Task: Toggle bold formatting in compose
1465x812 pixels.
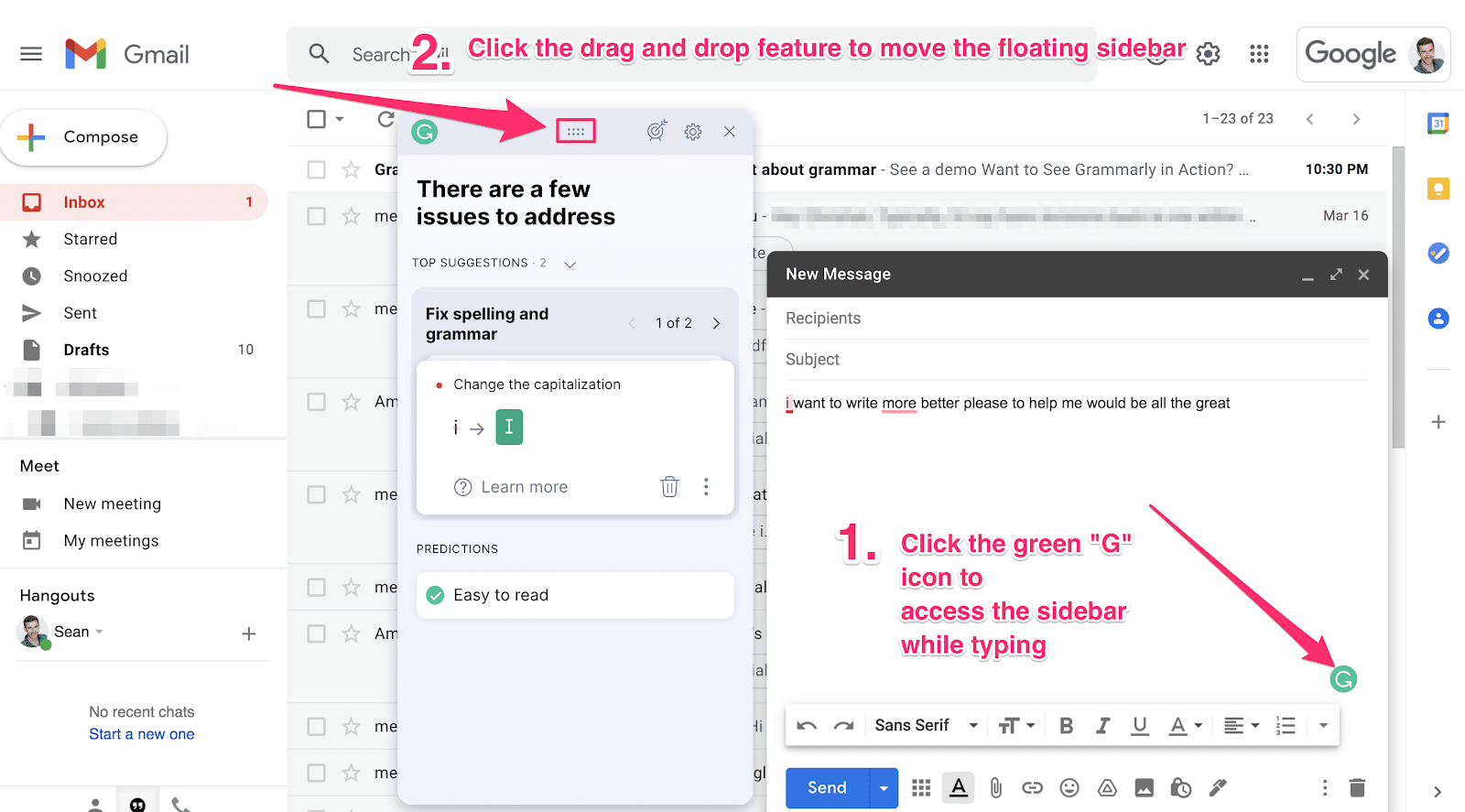Action: (1066, 726)
